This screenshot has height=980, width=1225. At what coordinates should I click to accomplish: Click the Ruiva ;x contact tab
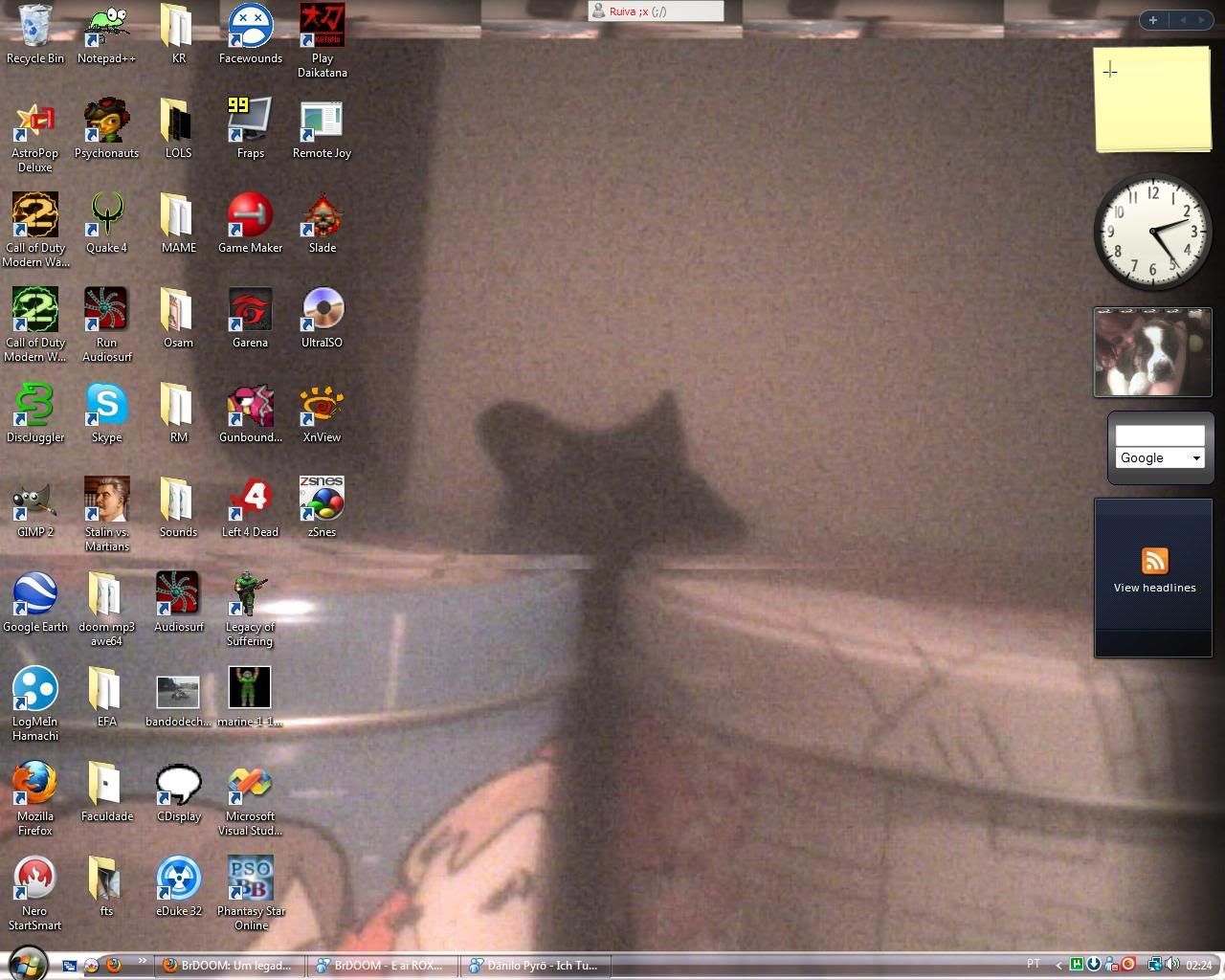pyautogui.click(x=656, y=11)
